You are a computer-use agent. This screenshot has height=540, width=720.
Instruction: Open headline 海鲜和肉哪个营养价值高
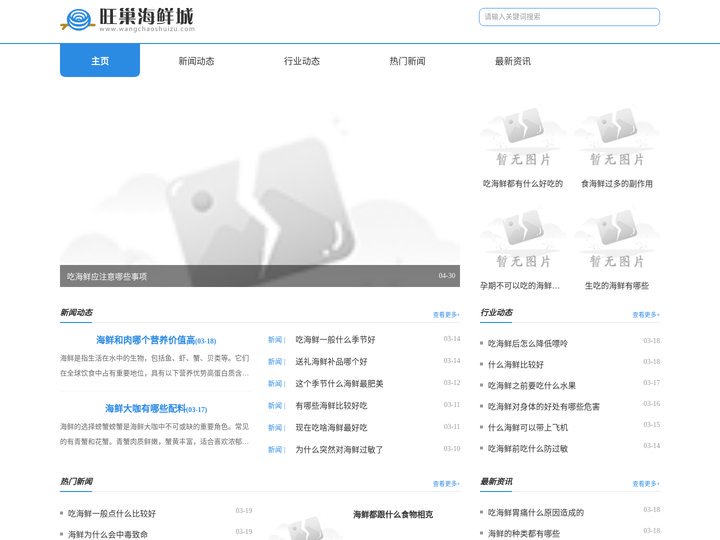point(146,340)
